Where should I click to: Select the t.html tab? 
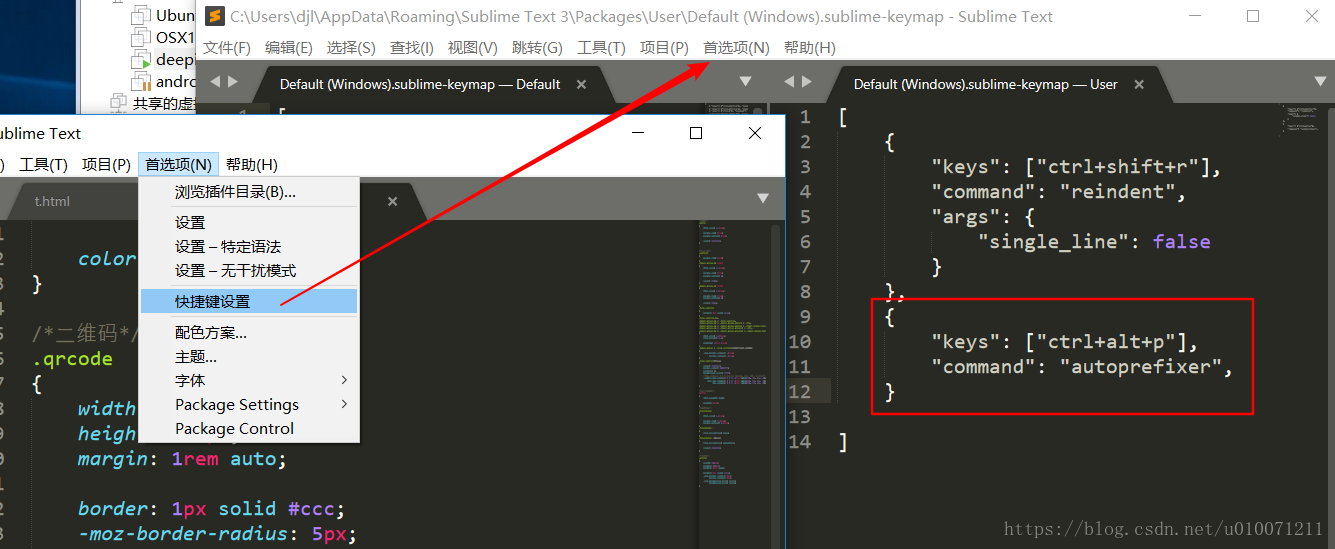click(52, 201)
